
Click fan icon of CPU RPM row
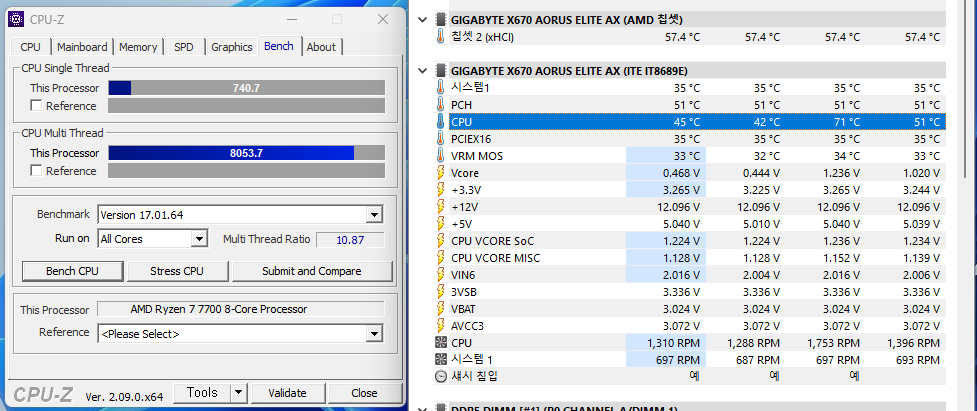[441, 342]
